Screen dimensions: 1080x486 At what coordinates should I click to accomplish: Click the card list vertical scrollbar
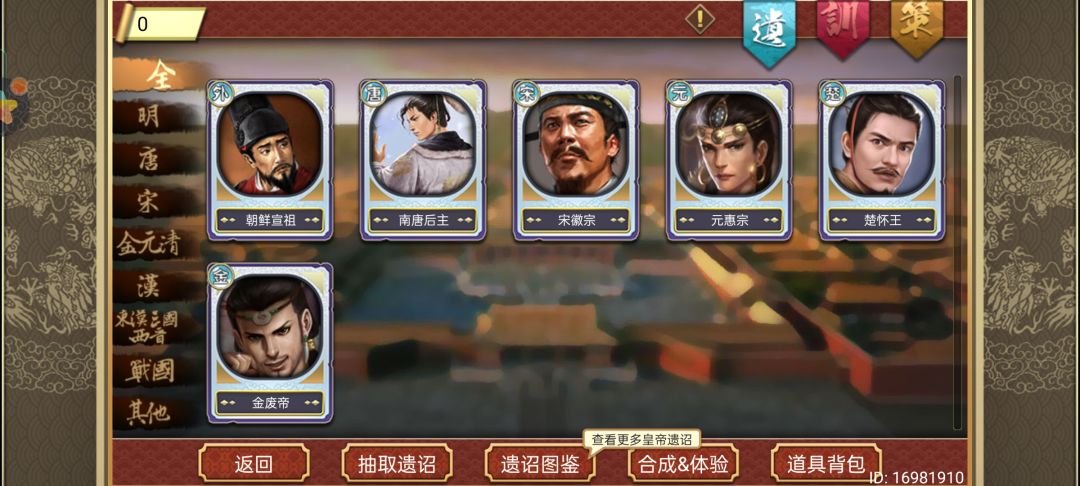[x=957, y=253]
